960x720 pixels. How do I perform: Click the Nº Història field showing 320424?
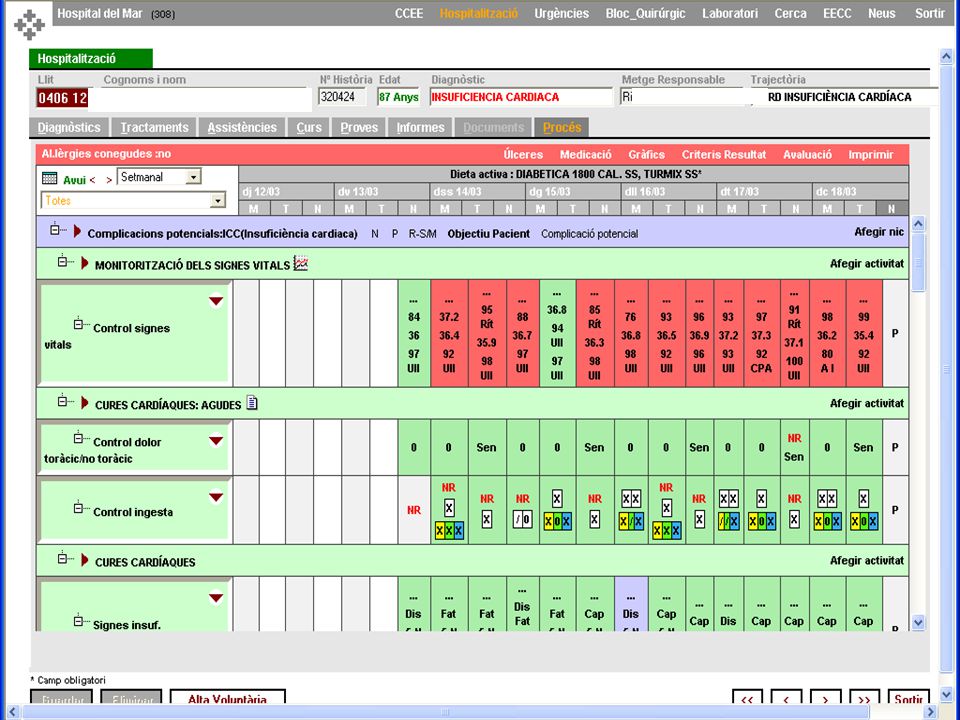click(342, 97)
